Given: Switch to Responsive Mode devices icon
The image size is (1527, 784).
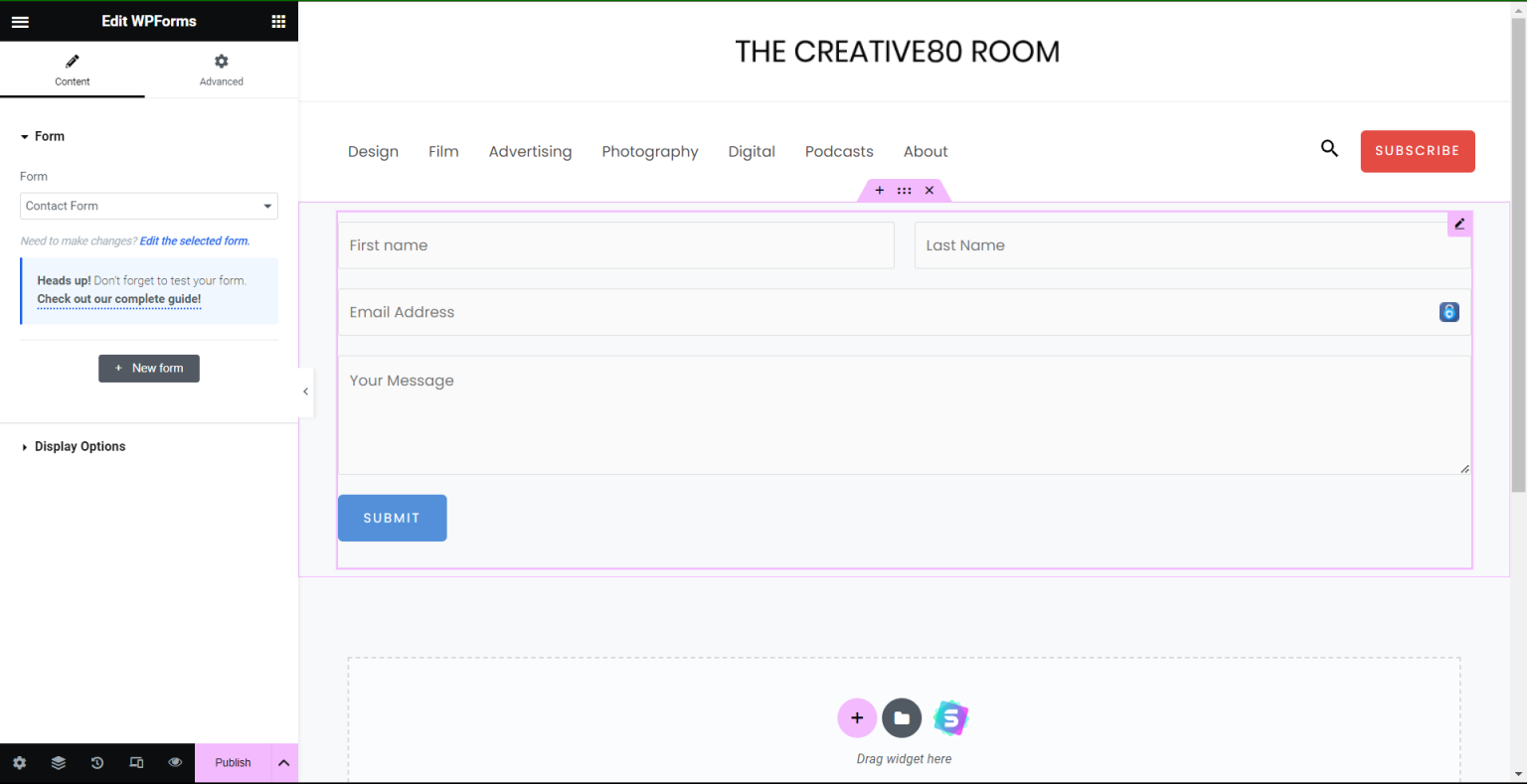Looking at the screenshot, I should (x=136, y=762).
